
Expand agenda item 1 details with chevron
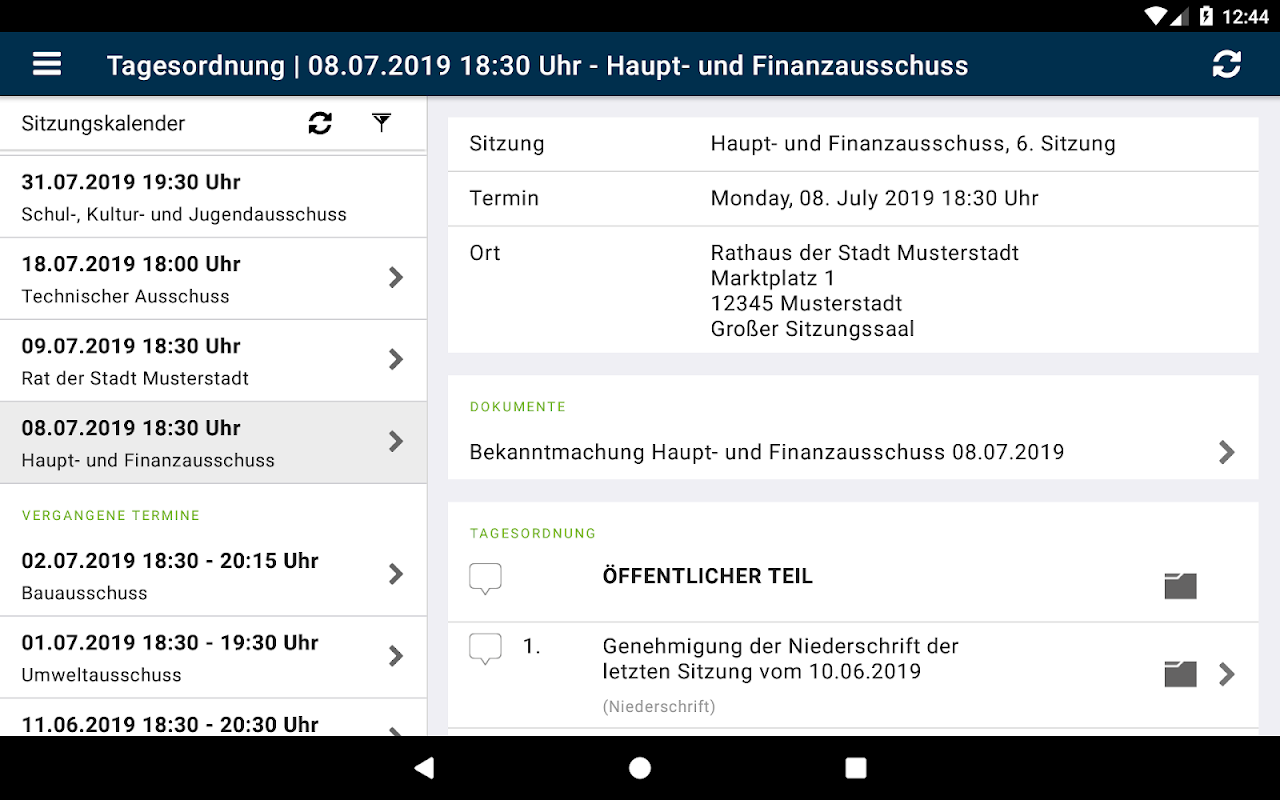(1227, 674)
